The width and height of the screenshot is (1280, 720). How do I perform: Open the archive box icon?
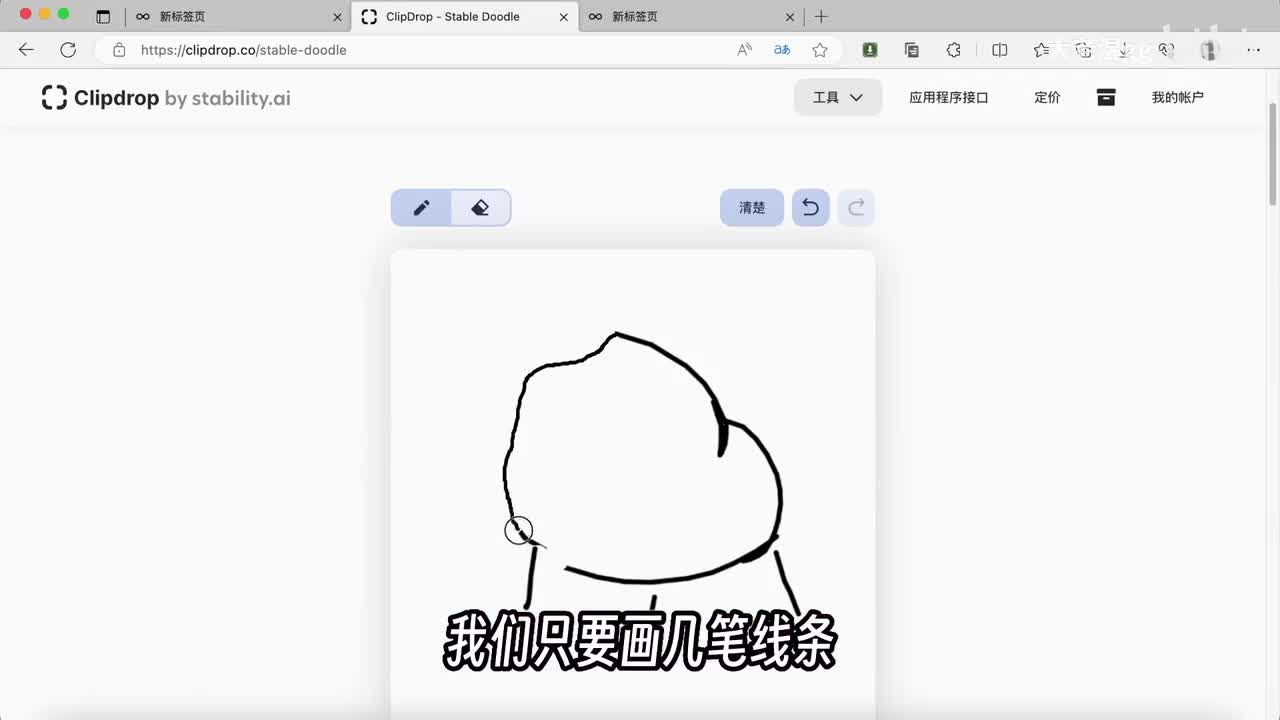(1106, 97)
